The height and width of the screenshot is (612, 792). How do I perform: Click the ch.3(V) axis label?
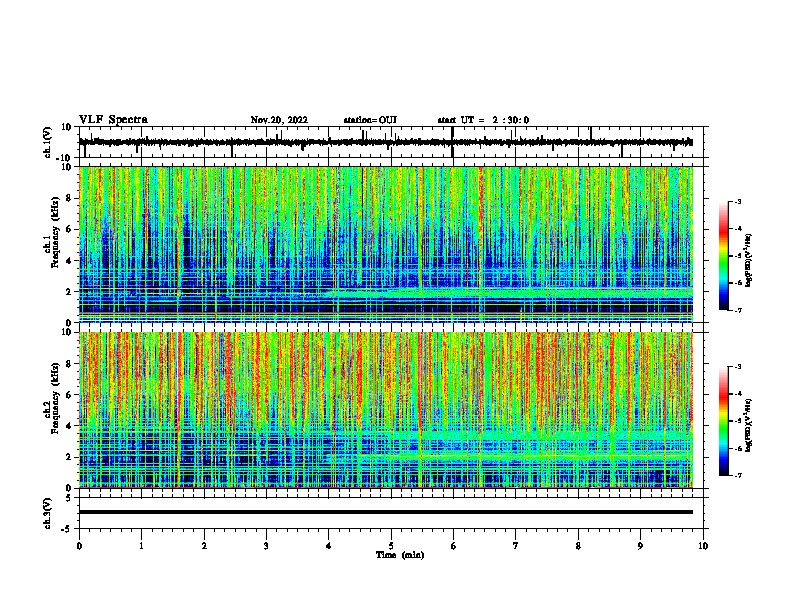(48, 513)
